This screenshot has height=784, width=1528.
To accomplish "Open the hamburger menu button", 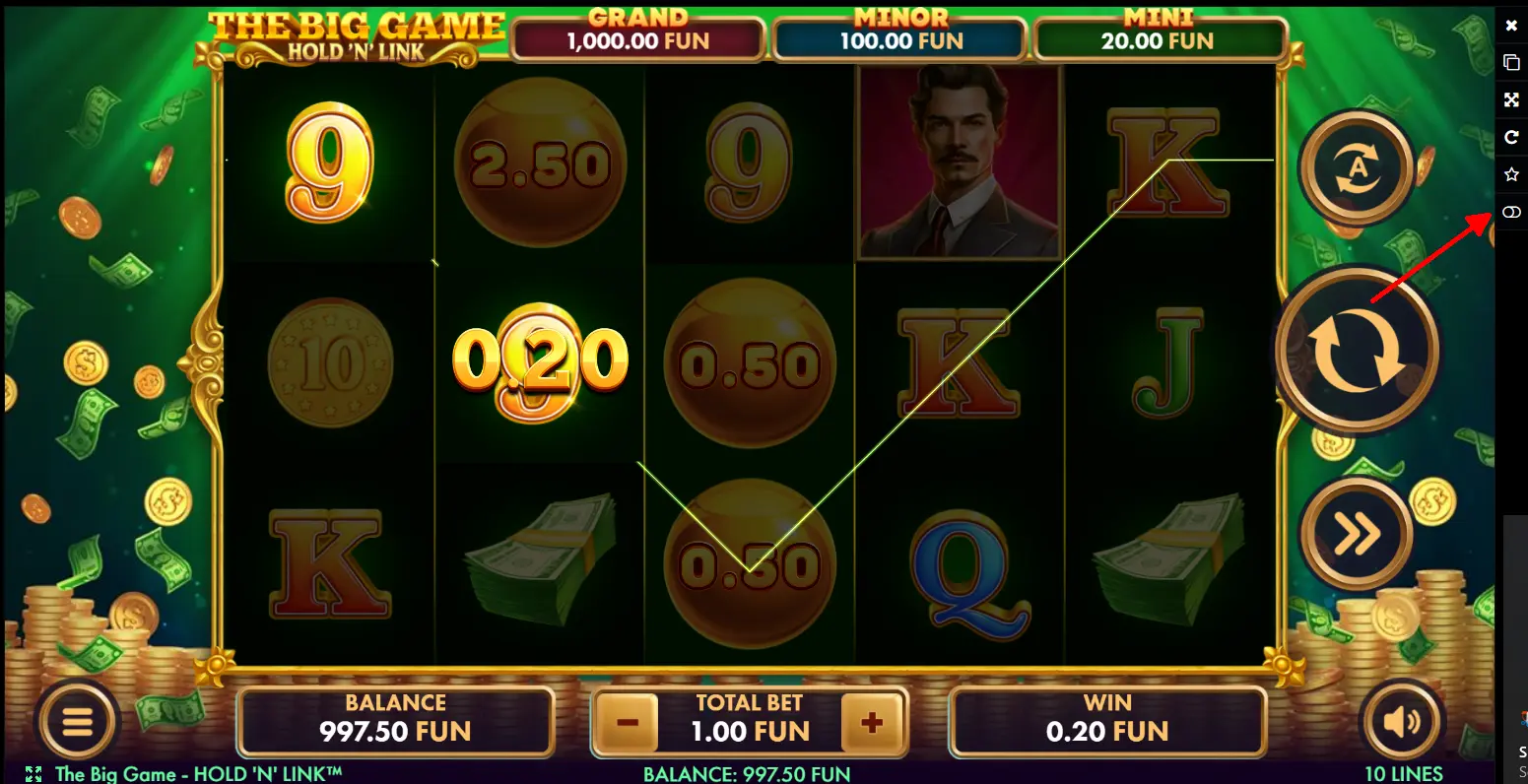I will click(x=78, y=723).
